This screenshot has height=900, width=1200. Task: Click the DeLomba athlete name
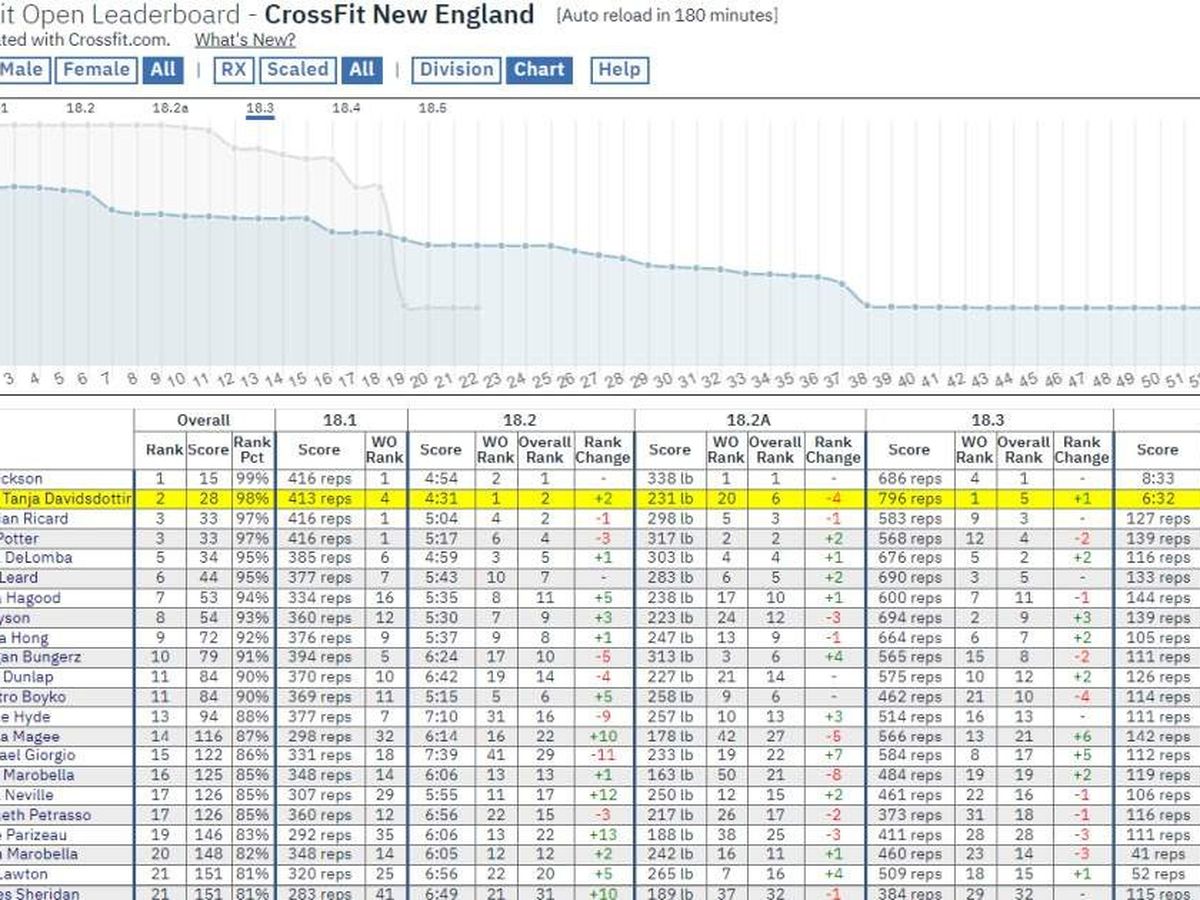tap(38, 558)
